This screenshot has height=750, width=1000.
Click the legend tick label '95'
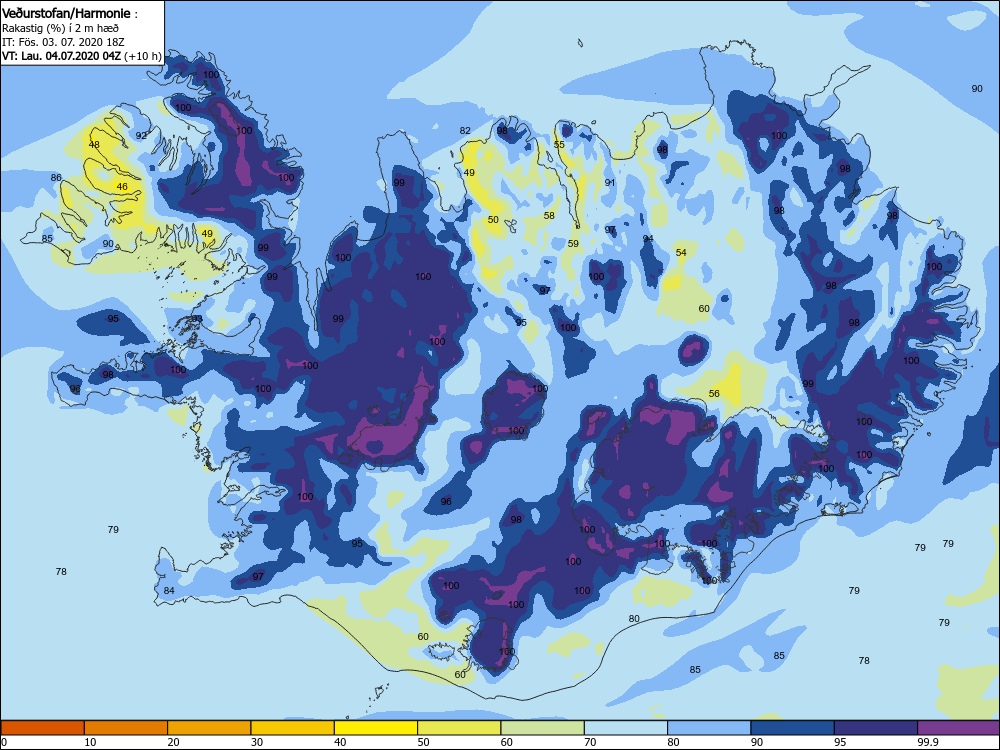pos(840,742)
